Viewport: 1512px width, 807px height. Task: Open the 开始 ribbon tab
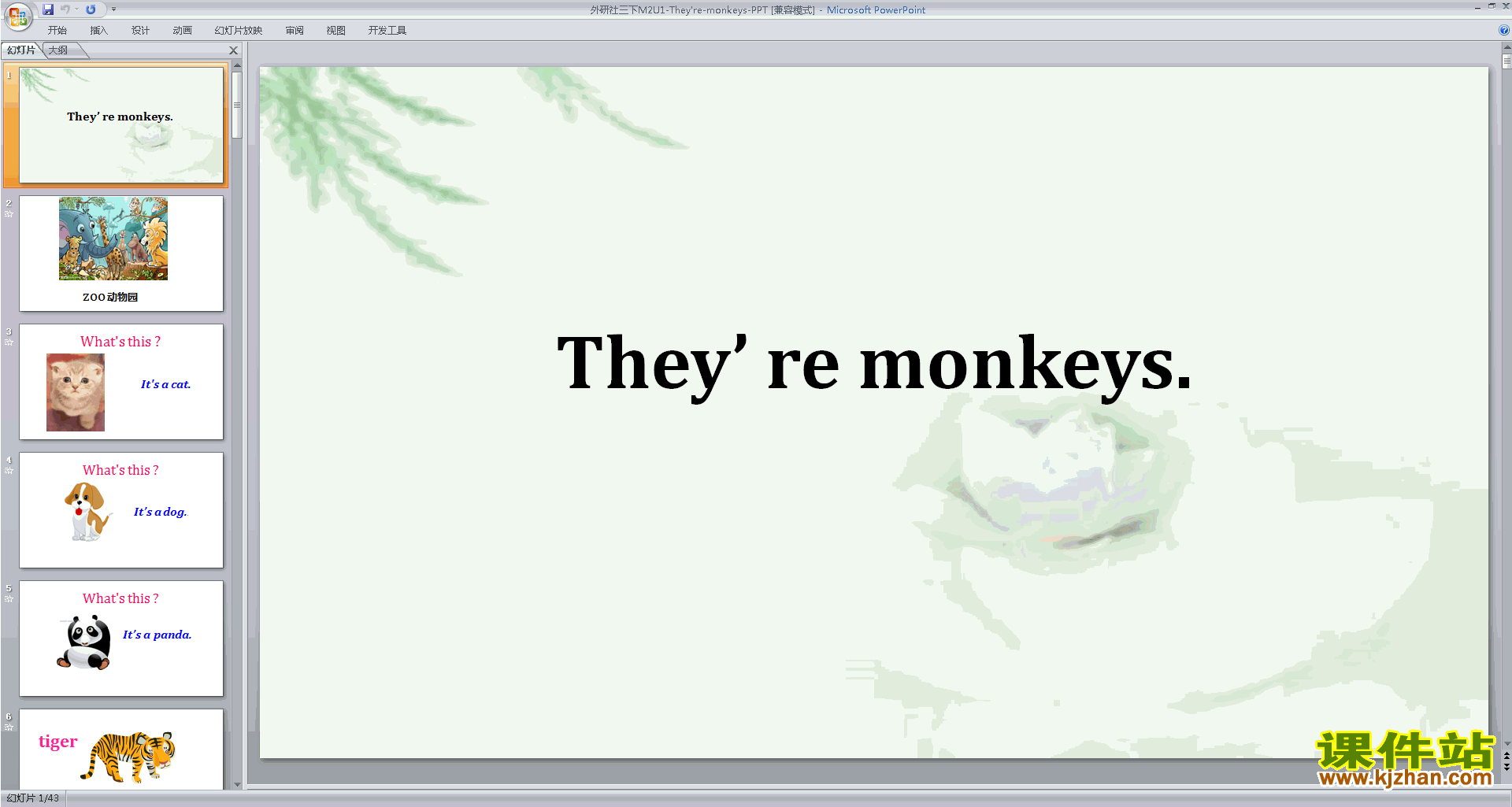[57, 31]
